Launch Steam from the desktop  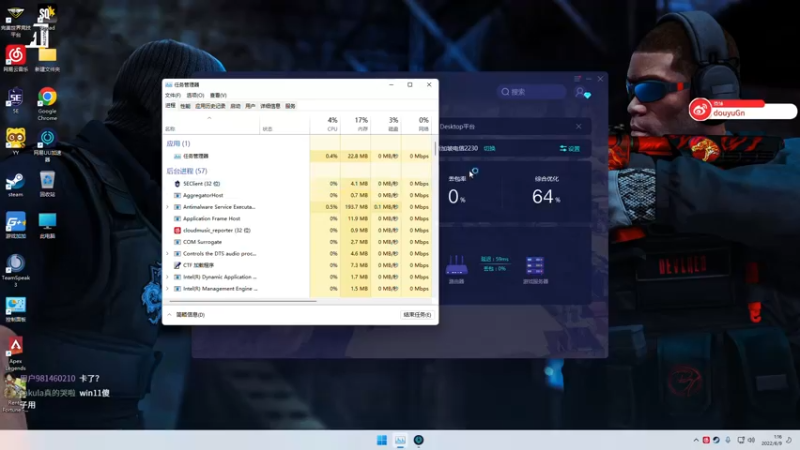(x=15, y=185)
